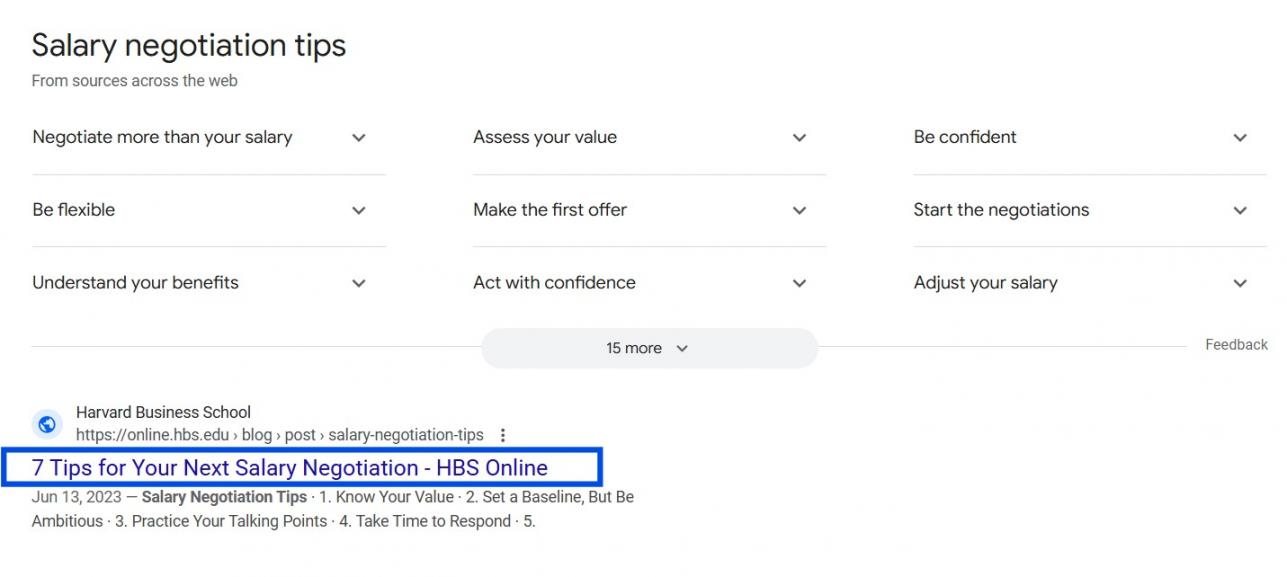Expand the "Be confident" tip
Screen dimensions: 1287x577
point(965,138)
